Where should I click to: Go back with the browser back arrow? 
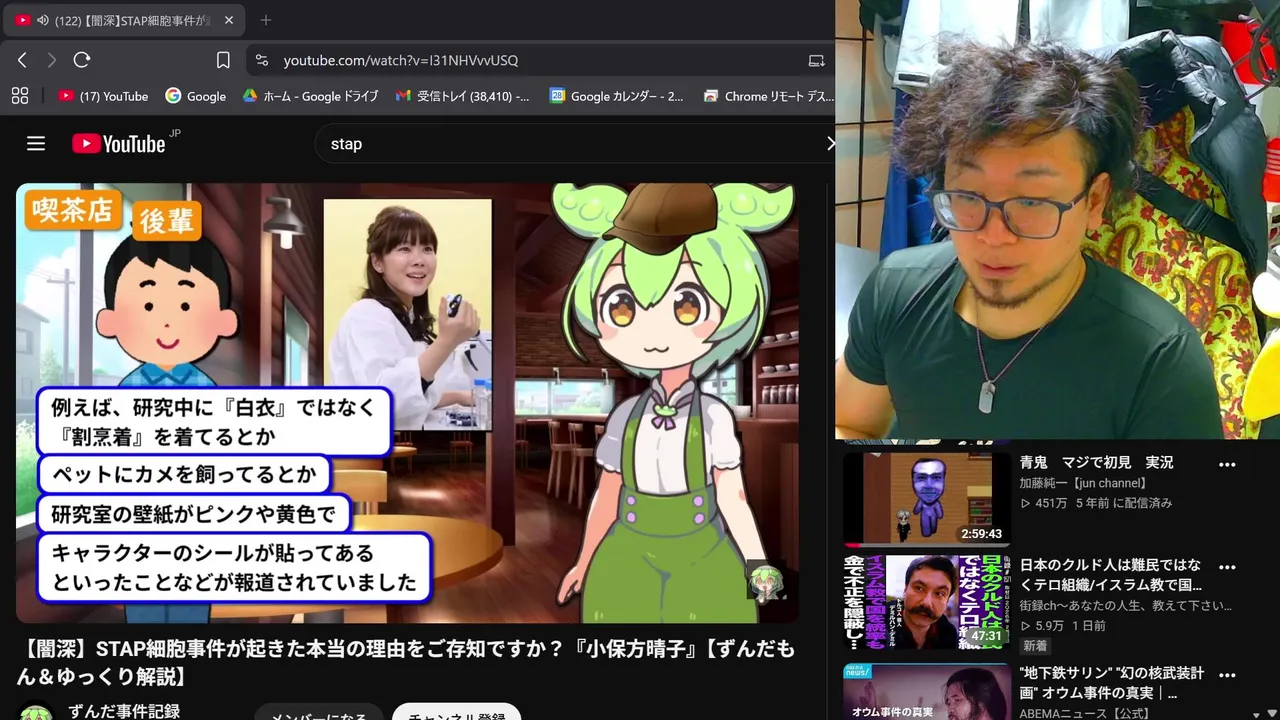[22, 60]
